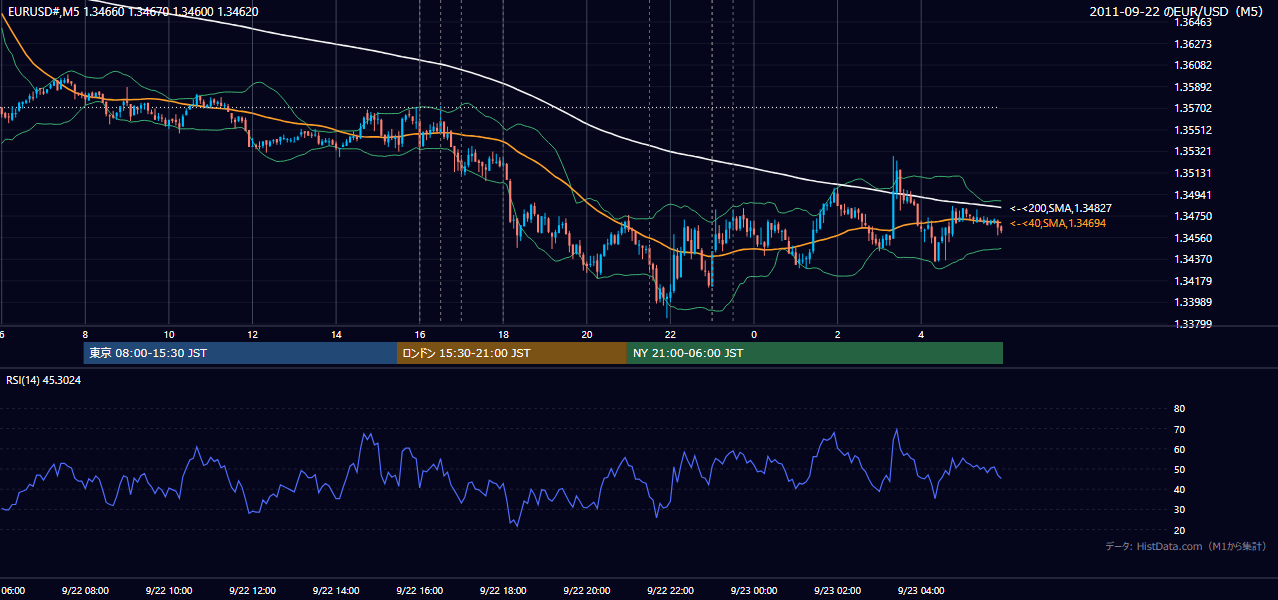This screenshot has width=1278, height=600.
Task: Click RSI scale value 80
Action: (1179, 409)
